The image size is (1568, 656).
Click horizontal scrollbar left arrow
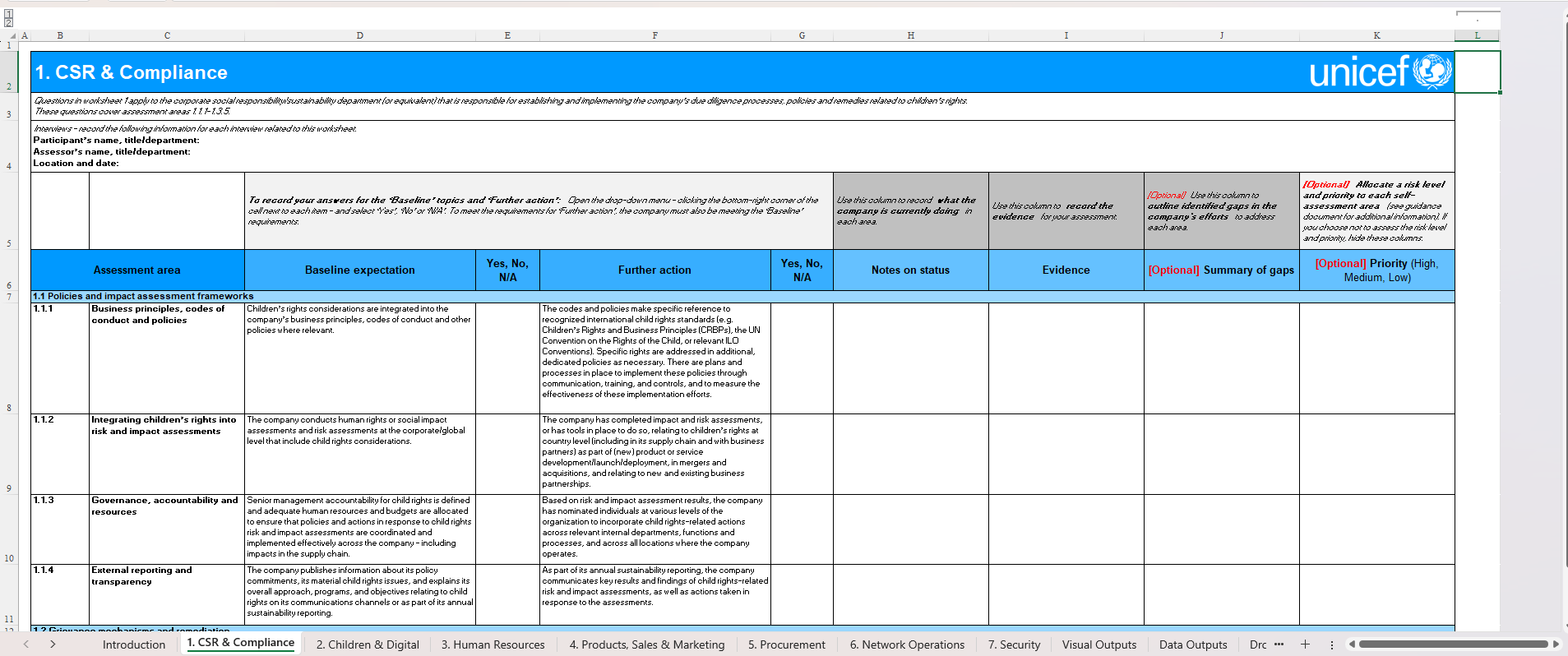(1352, 644)
